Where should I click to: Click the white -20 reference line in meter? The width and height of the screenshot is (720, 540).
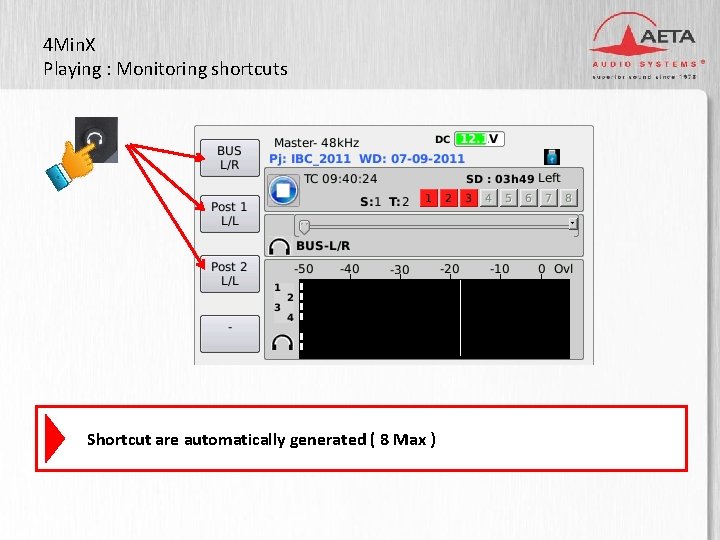[x=460, y=318]
